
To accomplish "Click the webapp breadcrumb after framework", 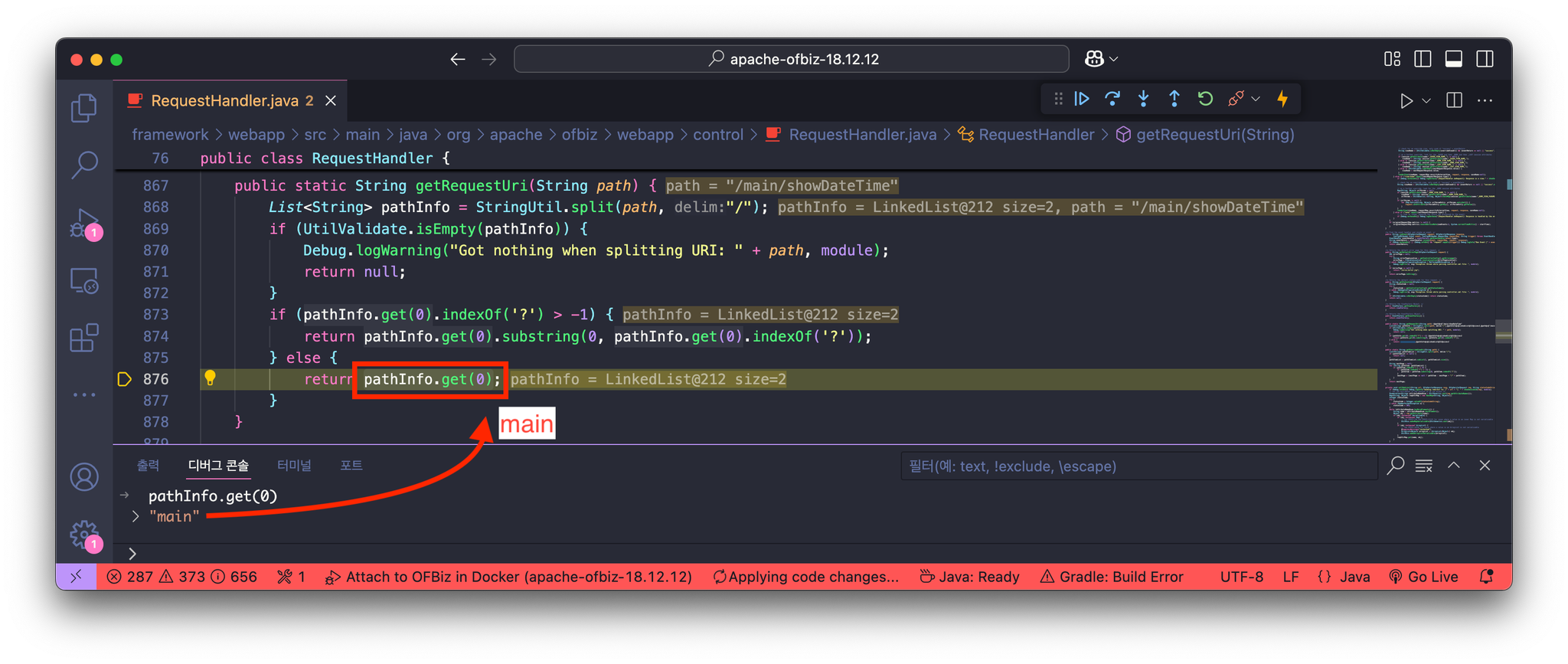I will point(256,135).
